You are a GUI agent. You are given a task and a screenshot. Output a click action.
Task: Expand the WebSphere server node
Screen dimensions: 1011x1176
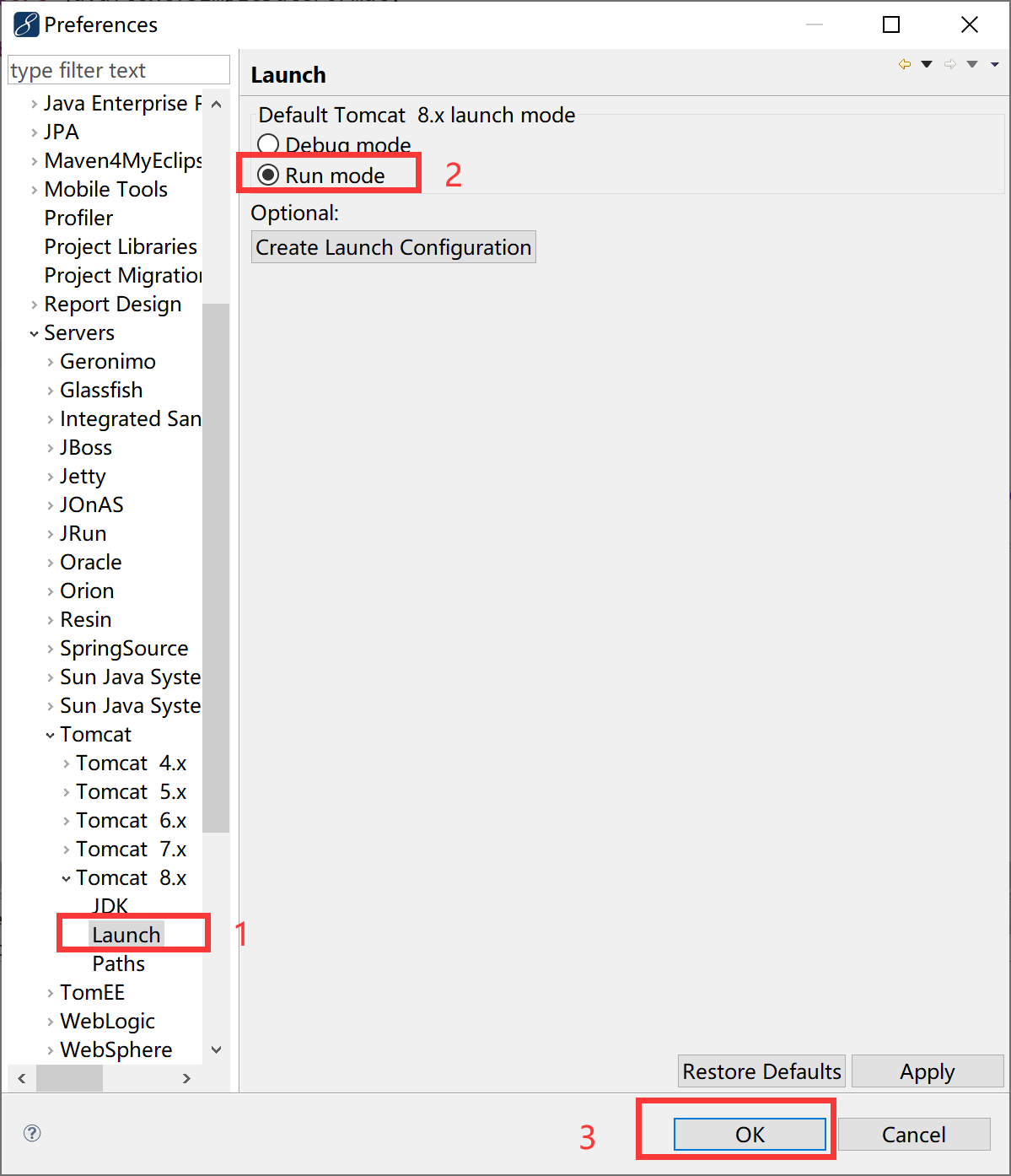(50, 1050)
